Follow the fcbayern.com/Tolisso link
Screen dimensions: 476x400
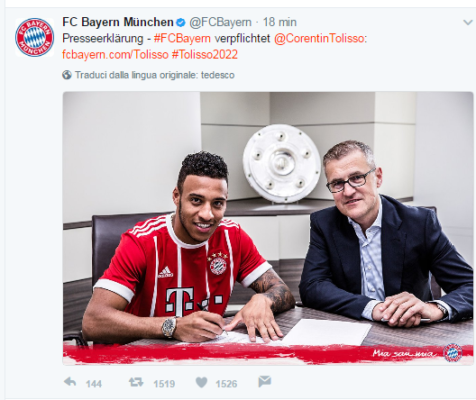(115, 54)
